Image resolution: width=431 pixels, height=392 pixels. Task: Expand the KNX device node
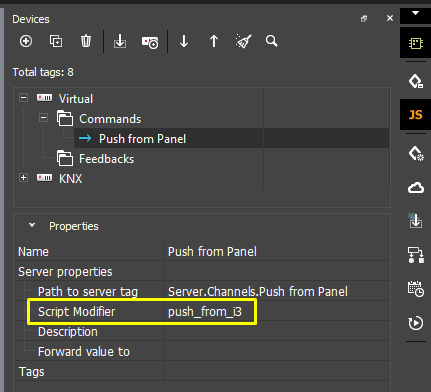(x=23, y=178)
